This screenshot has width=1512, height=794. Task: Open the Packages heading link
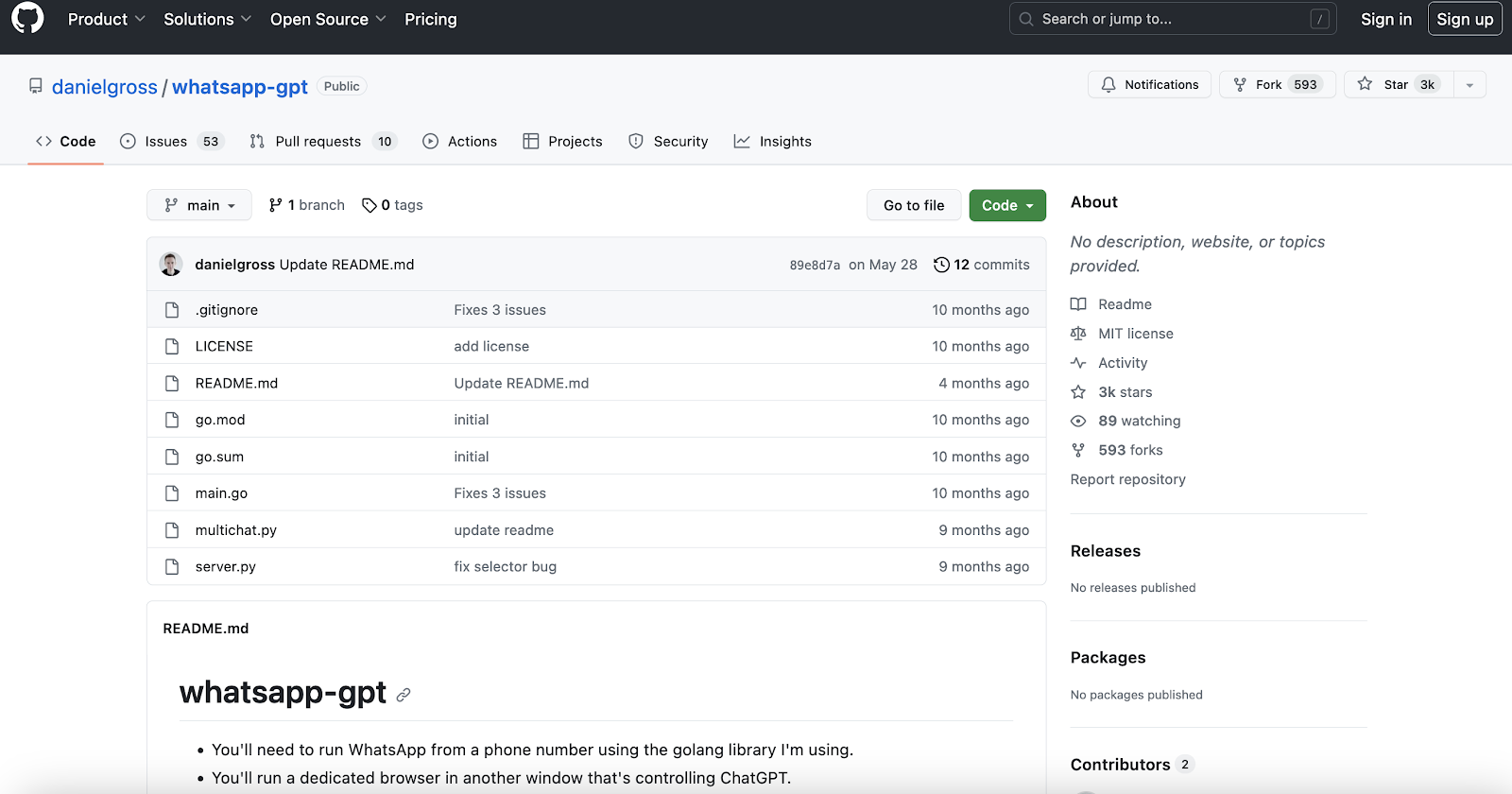click(1108, 658)
